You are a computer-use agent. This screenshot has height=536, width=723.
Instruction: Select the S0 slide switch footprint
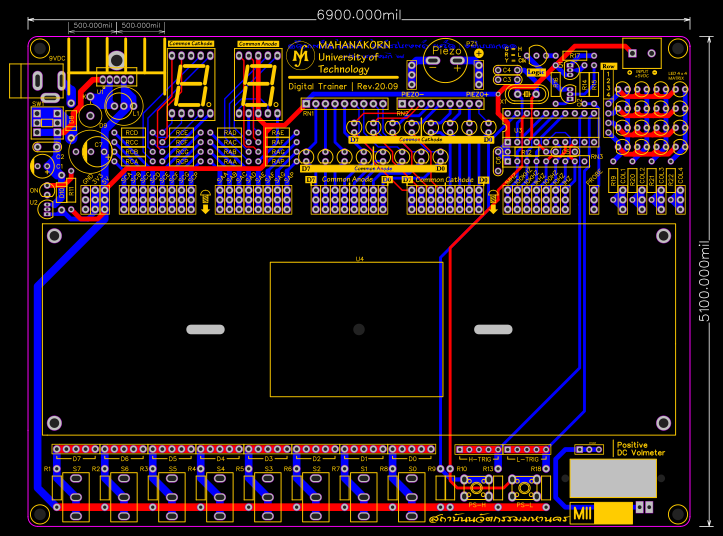(x=412, y=497)
